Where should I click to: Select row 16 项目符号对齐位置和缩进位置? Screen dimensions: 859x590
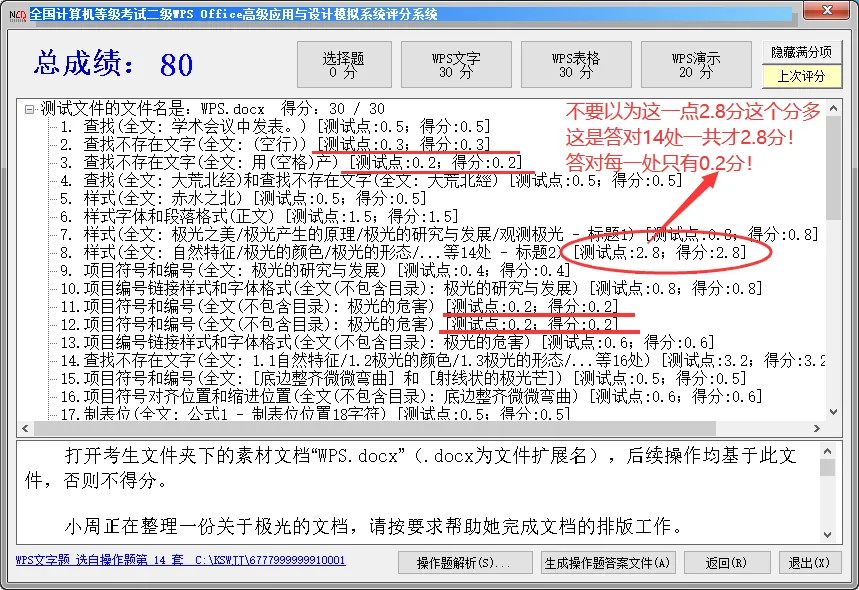pos(411,398)
